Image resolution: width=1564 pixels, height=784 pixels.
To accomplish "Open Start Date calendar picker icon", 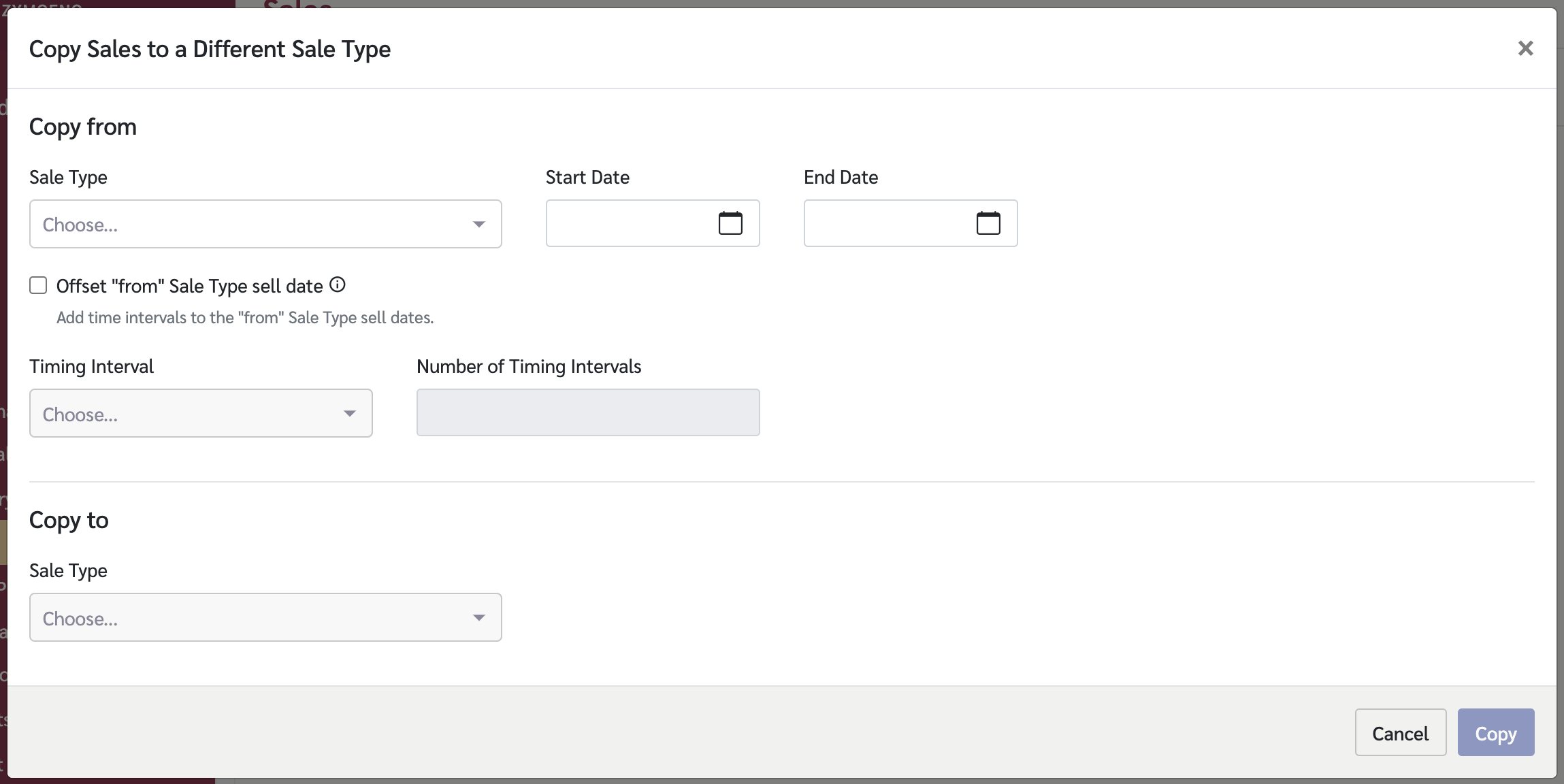I will click(730, 223).
